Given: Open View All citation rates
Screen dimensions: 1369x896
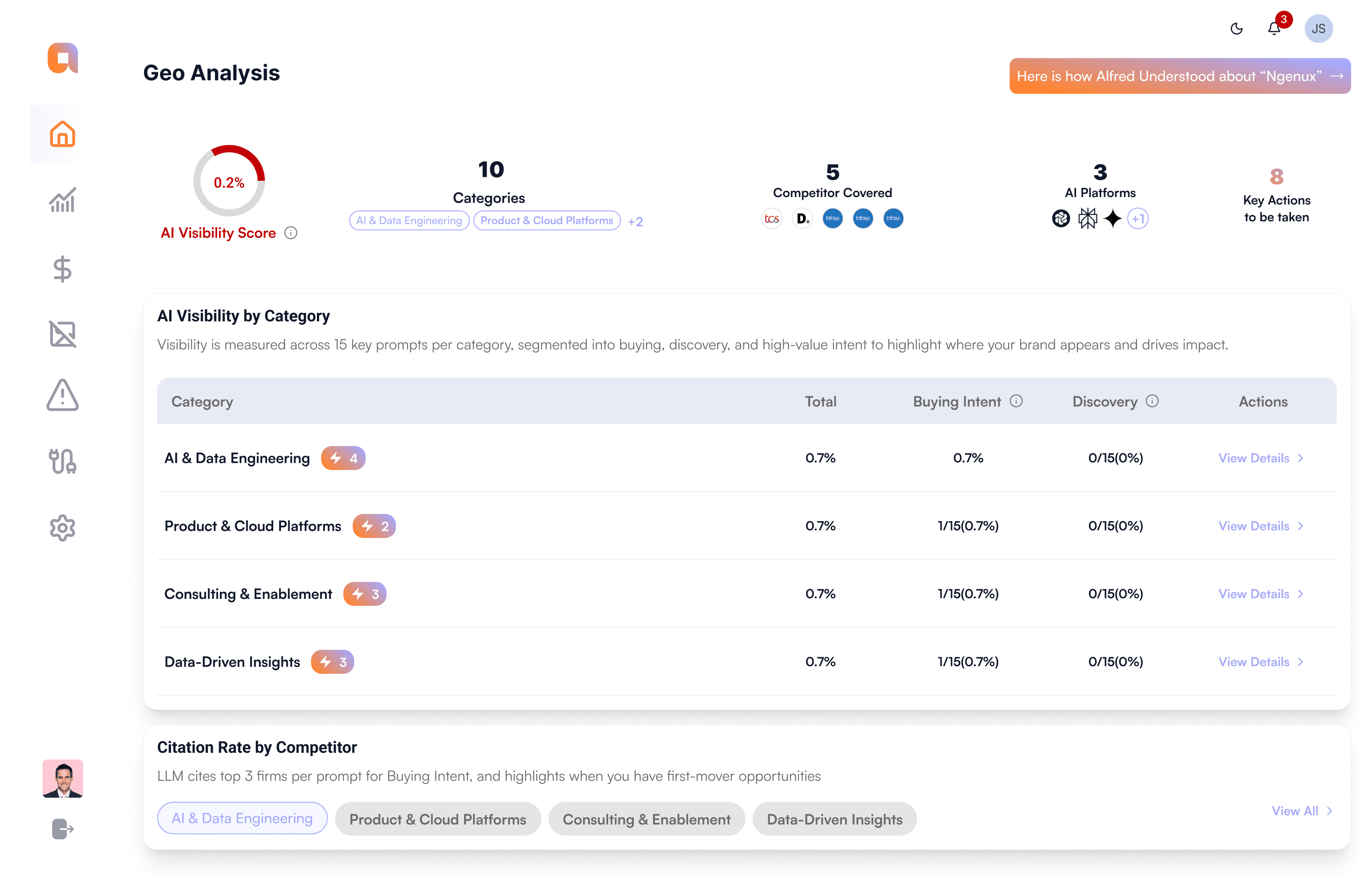Looking at the screenshot, I should point(1301,811).
